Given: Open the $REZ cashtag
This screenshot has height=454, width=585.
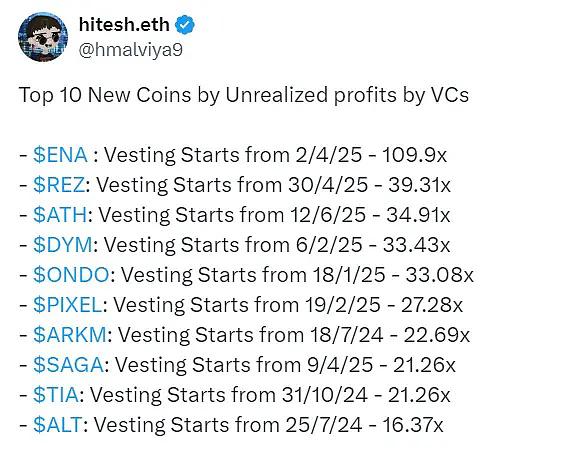Looking at the screenshot, I should [59, 185].
